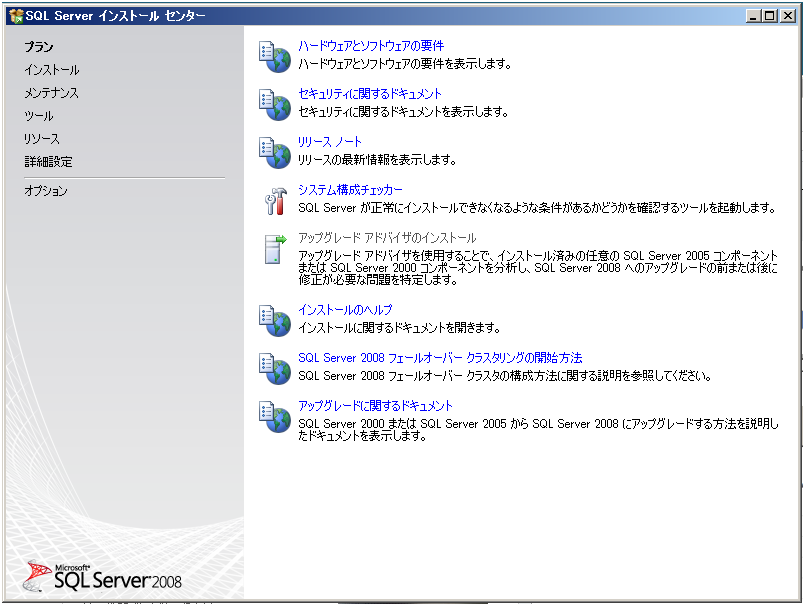Viewport: 804px width, 604px height.
Task: Open the インストールのヘルプ link
Action: 345,310
